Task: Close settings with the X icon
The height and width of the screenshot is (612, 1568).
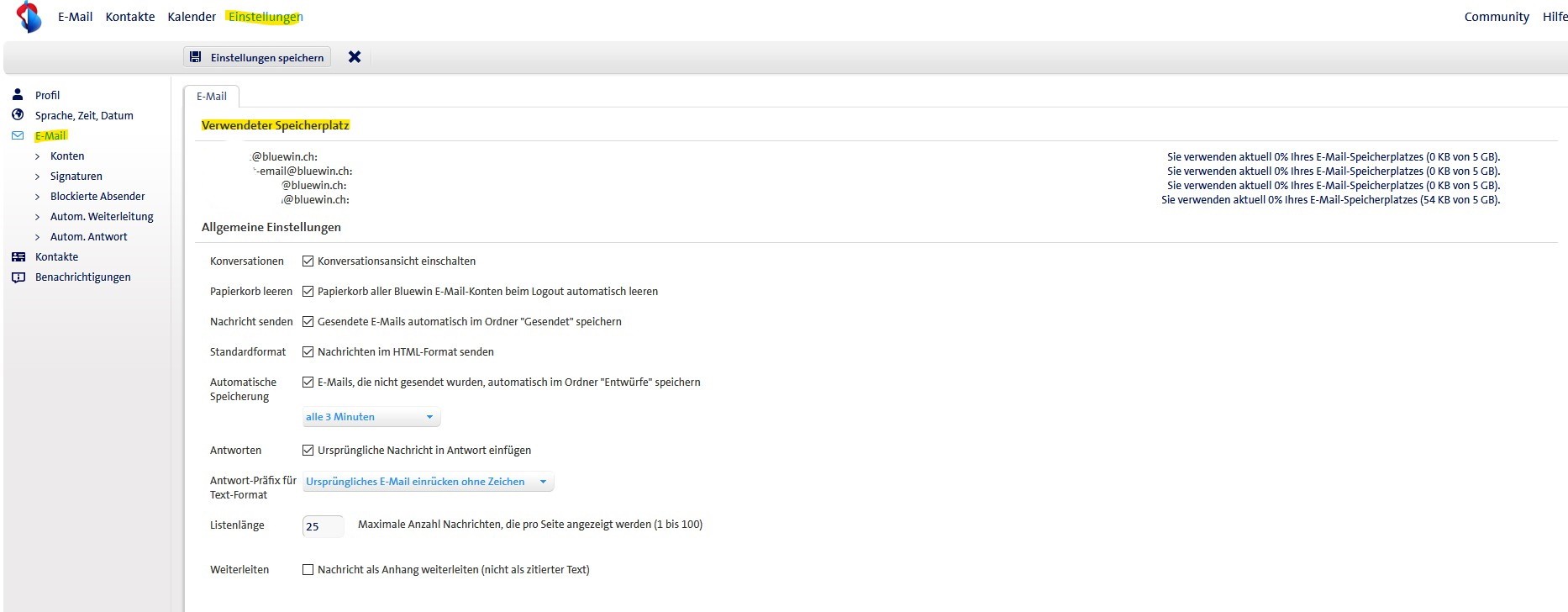Action: (x=355, y=57)
